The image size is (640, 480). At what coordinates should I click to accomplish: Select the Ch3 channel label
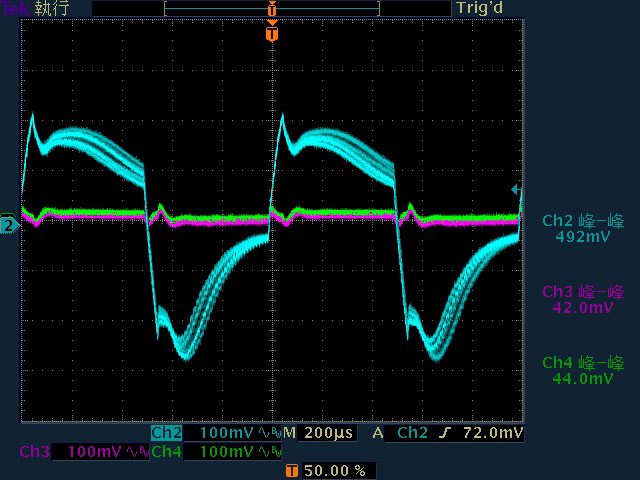click(x=34, y=452)
